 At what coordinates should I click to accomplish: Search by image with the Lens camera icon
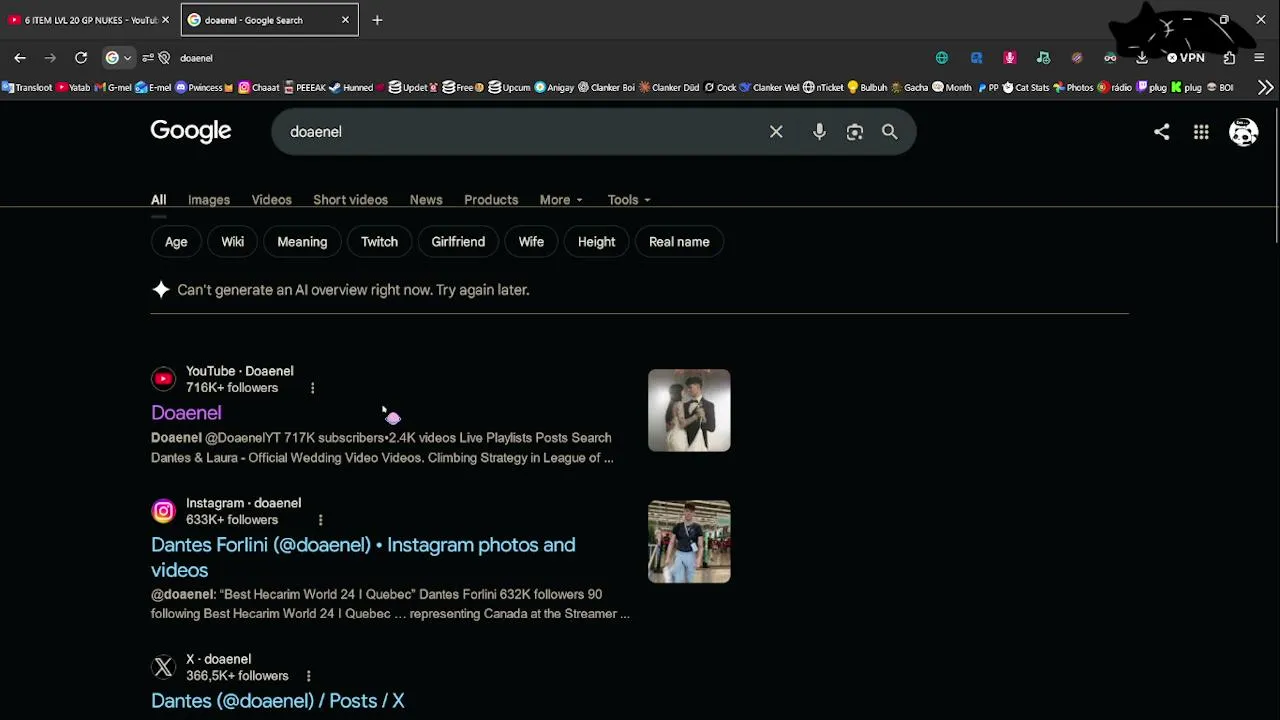855,132
